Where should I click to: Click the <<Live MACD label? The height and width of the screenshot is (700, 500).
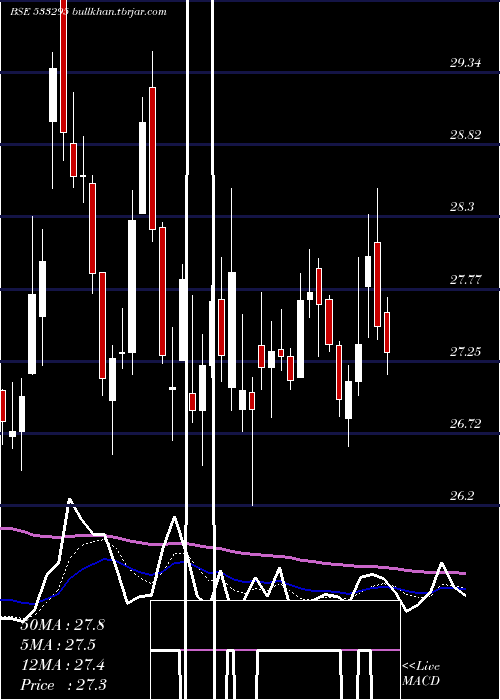[421, 674]
